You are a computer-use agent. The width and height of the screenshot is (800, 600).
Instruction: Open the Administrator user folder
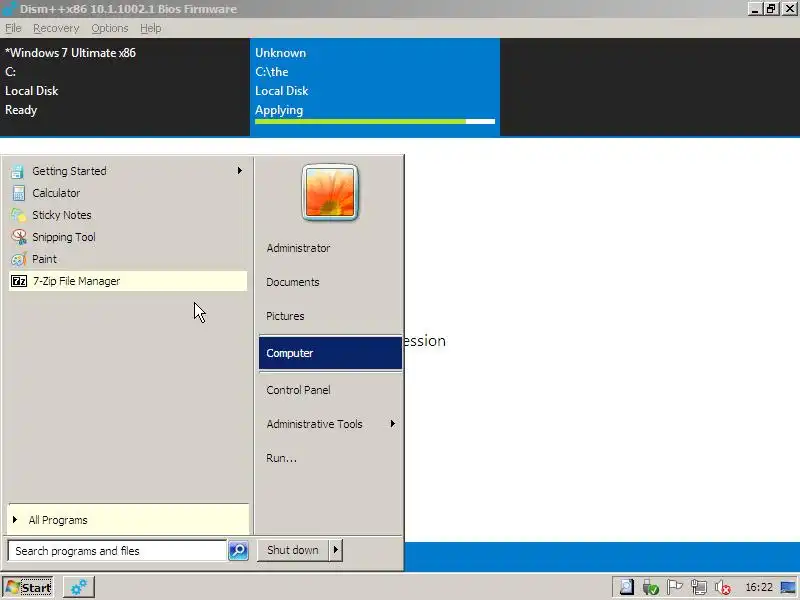(330, 248)
